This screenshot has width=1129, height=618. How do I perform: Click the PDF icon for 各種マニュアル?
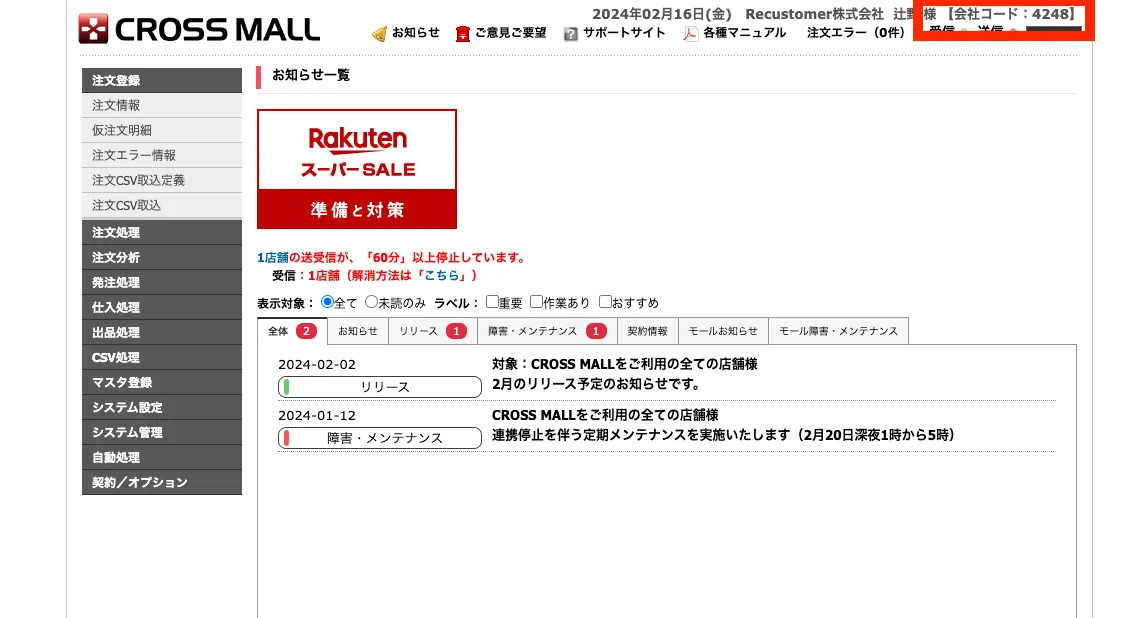(691, 34)
